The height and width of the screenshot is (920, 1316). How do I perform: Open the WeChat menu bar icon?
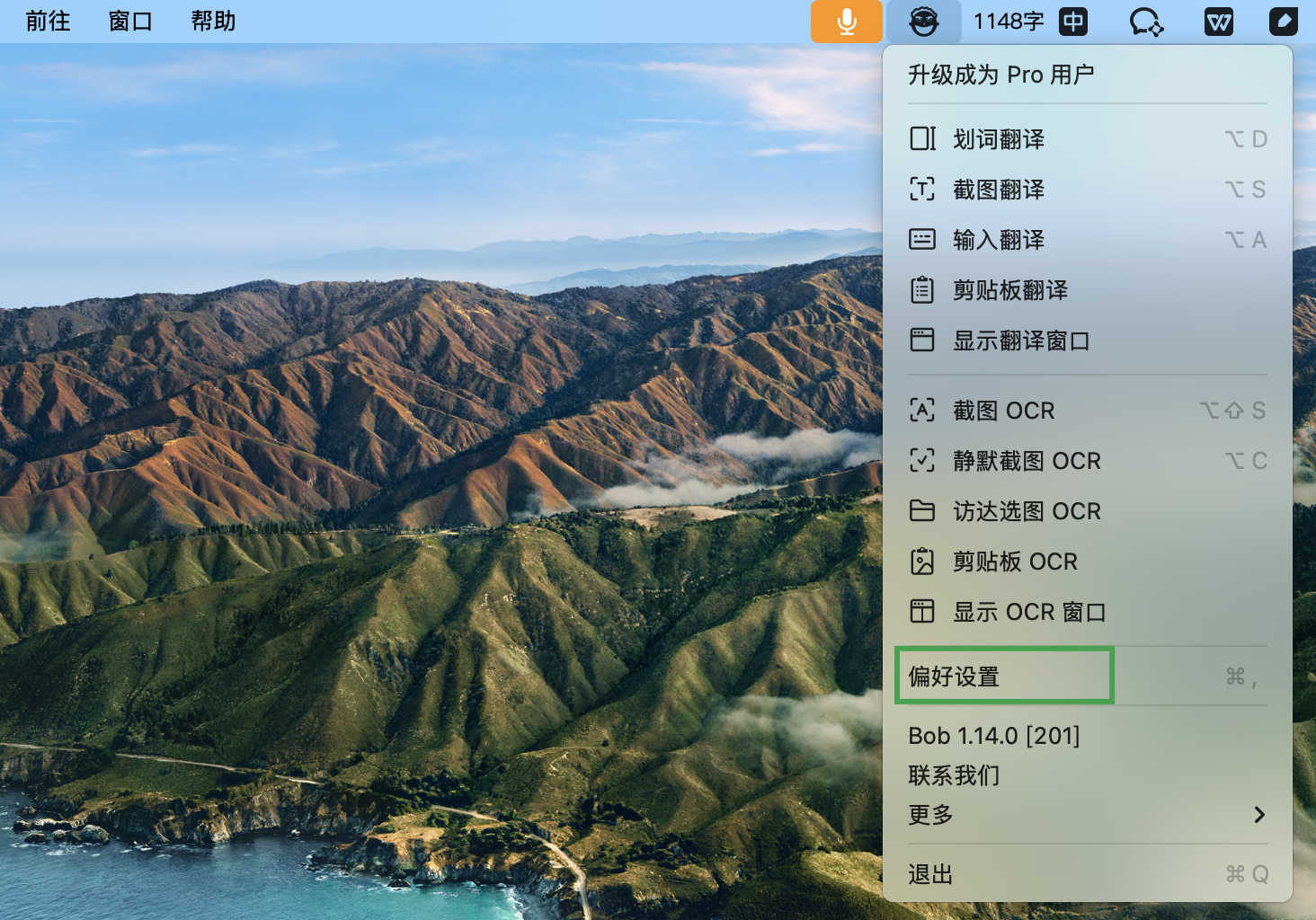(x=1146, y=21)
